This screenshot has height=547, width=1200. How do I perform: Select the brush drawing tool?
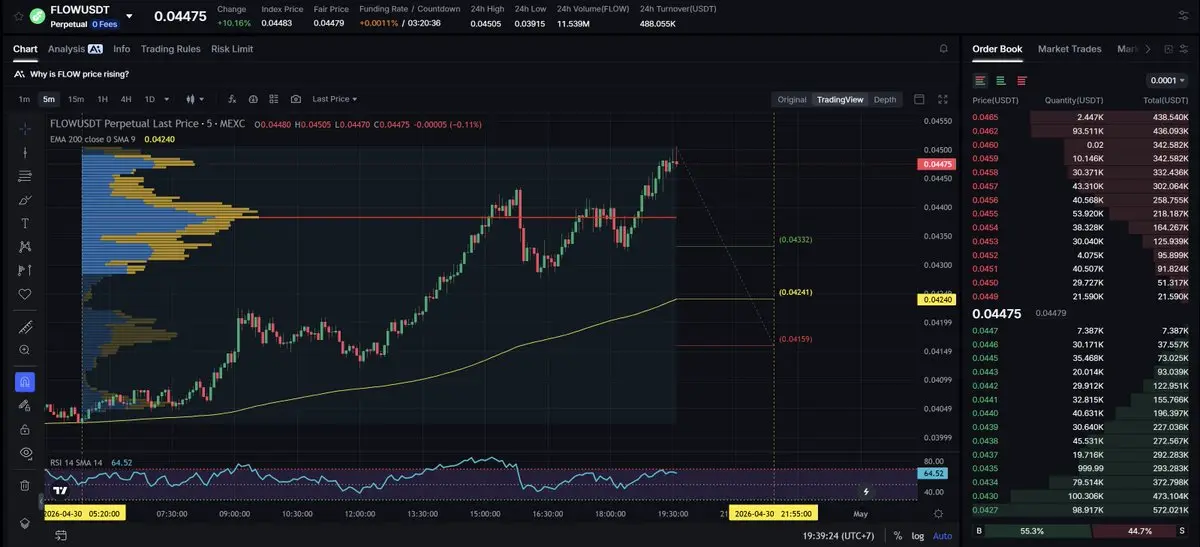pyautogui.click(x=25, y=199)
